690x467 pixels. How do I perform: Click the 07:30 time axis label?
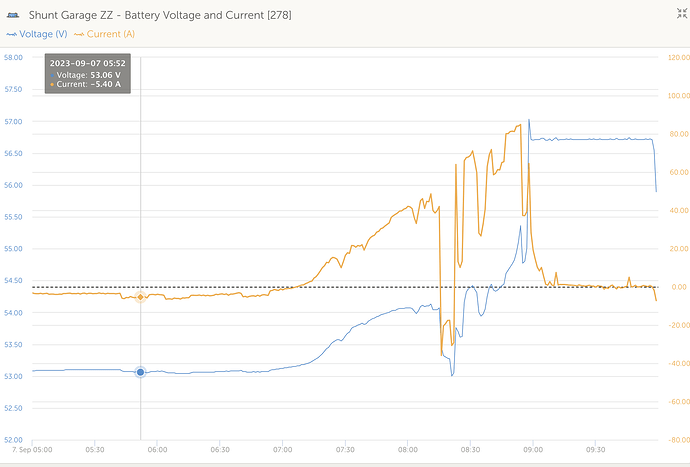tap(345, 450)
